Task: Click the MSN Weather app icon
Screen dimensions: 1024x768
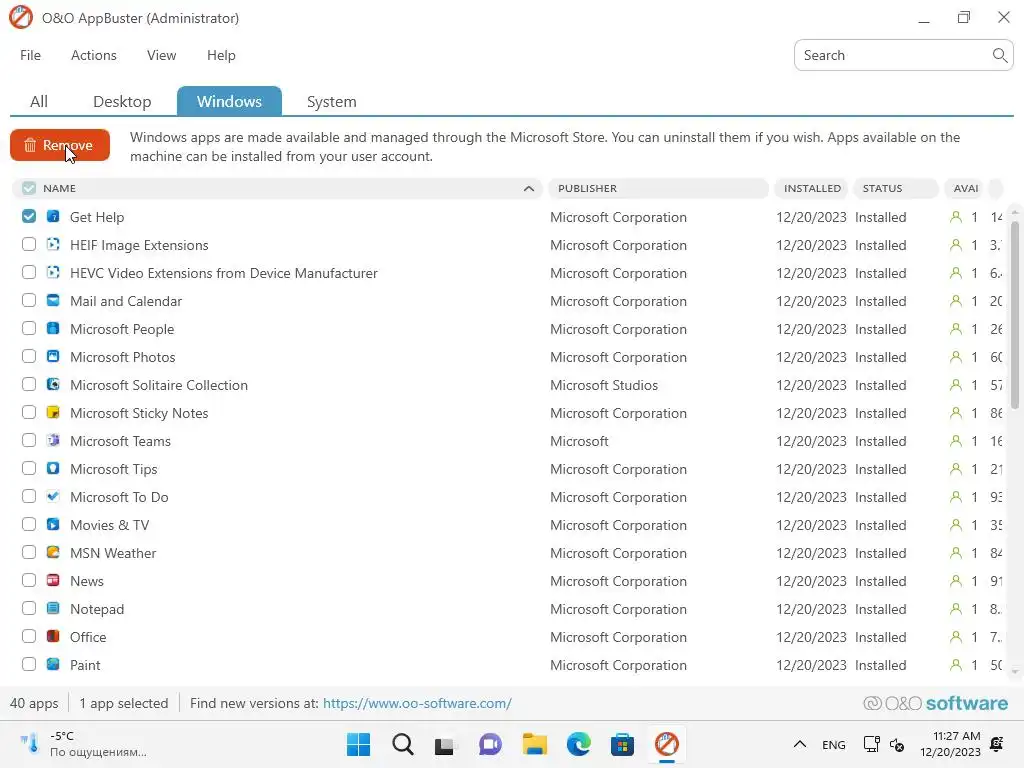Action: [x=53, y=553]
